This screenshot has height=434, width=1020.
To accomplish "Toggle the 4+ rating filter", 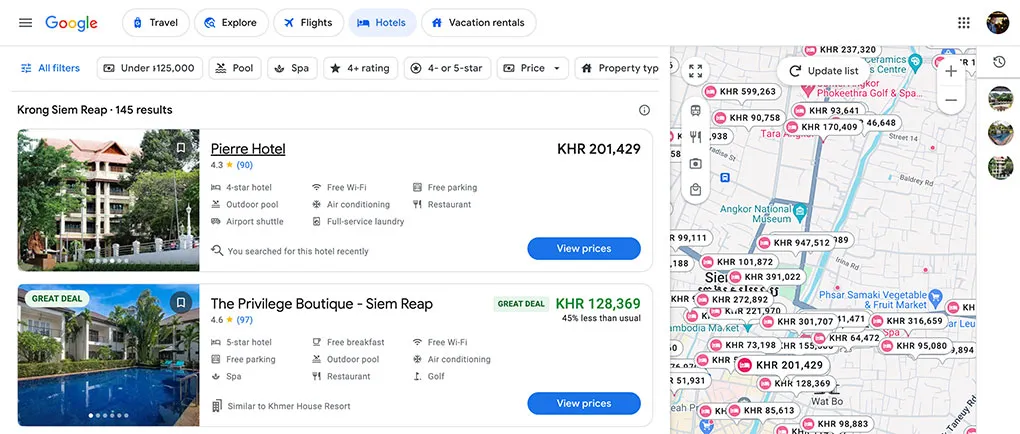I will click(360, 68).
